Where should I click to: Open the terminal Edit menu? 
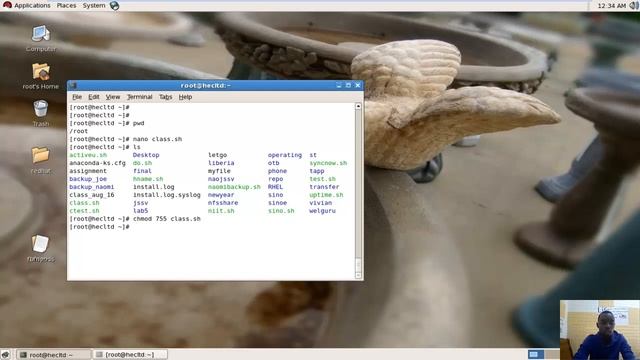(94, 97)
